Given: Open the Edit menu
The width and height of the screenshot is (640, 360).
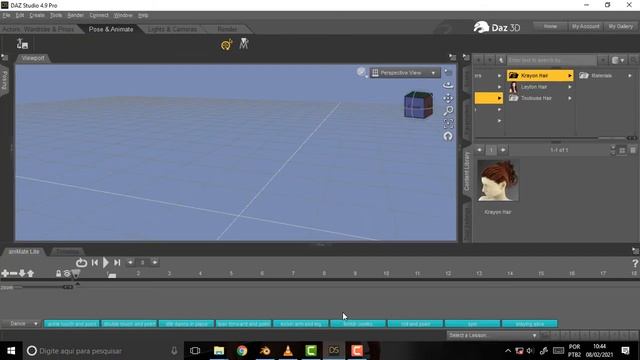Looking at the screenshot, I should [20, 15].
